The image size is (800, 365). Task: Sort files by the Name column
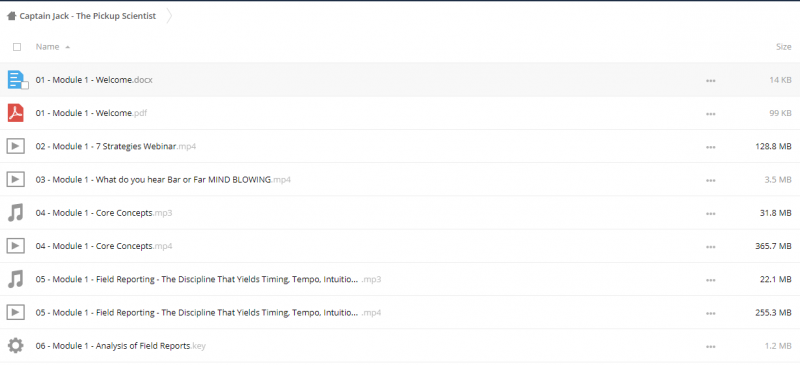tap(47, 46)
